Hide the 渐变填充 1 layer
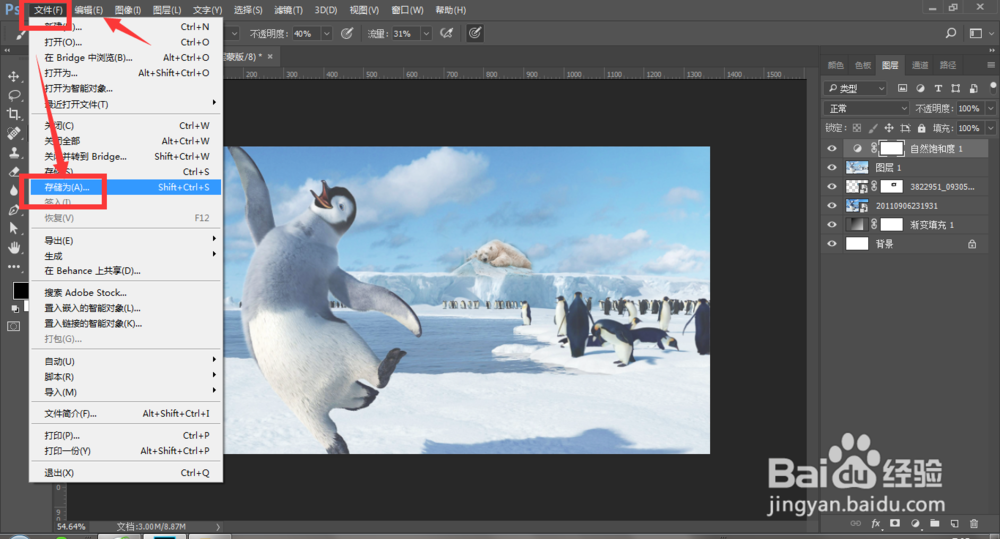1000x539 pixels. coord(832,225)
